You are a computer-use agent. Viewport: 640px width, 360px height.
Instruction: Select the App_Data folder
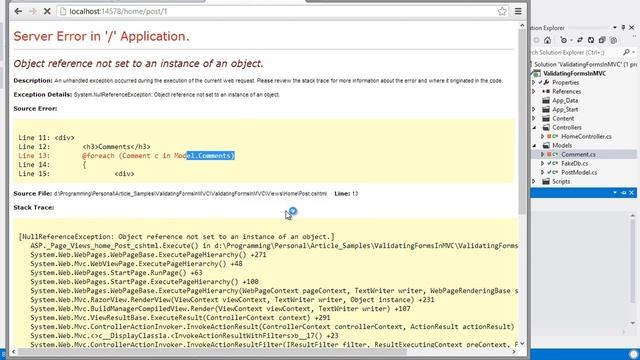click(x=565, y=100)
